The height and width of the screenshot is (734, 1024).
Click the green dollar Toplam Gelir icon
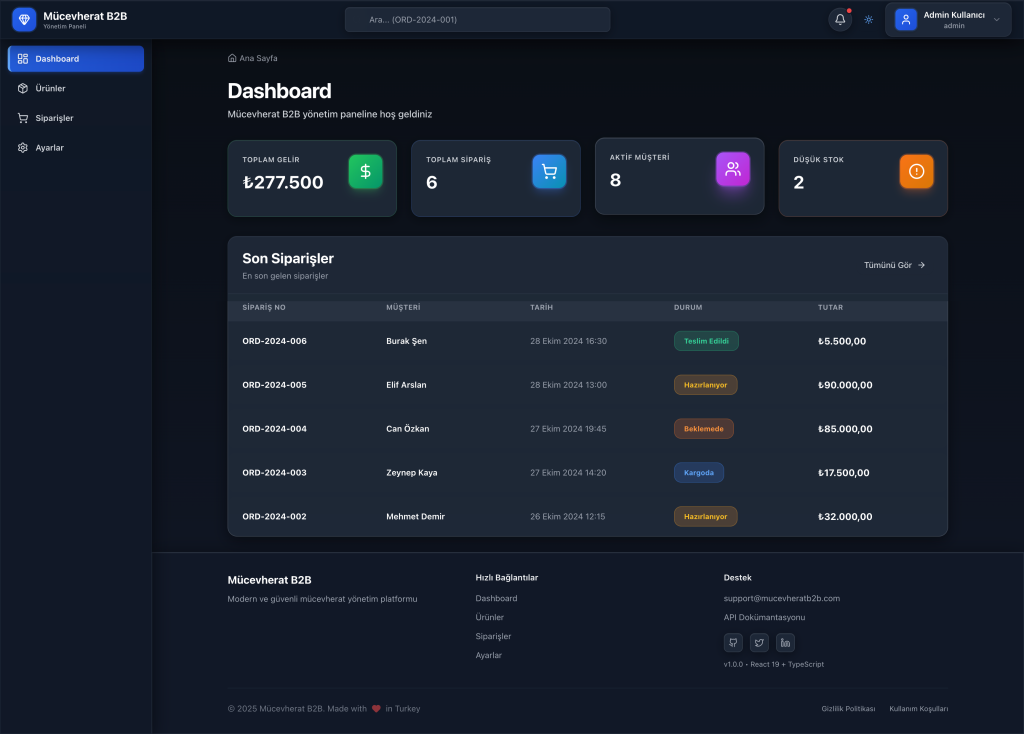pos(365,172)
